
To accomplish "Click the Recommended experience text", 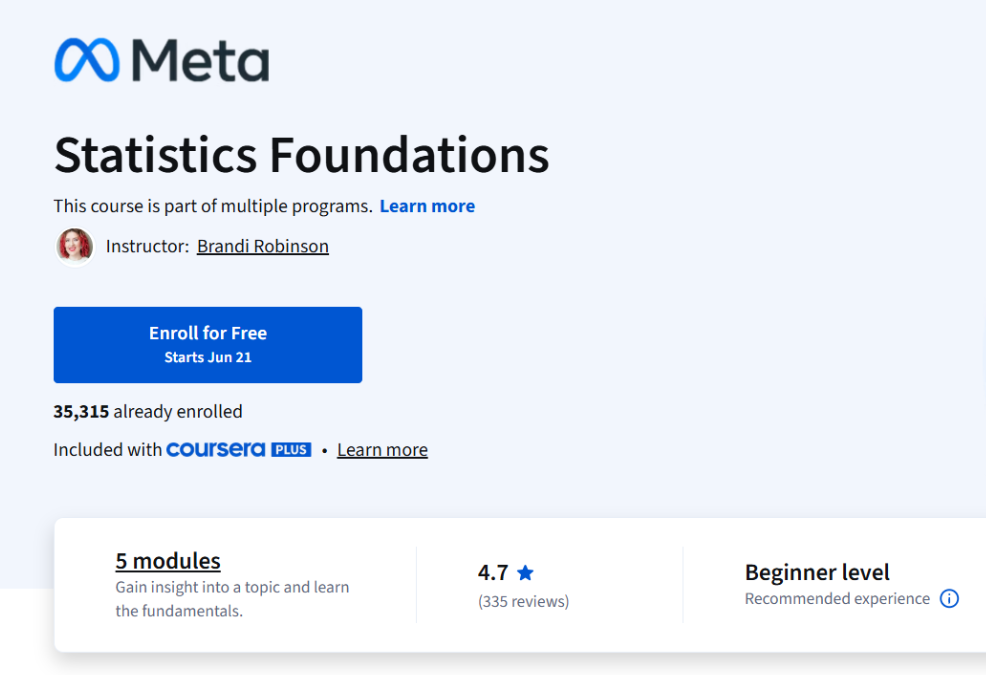I will 836,598.
